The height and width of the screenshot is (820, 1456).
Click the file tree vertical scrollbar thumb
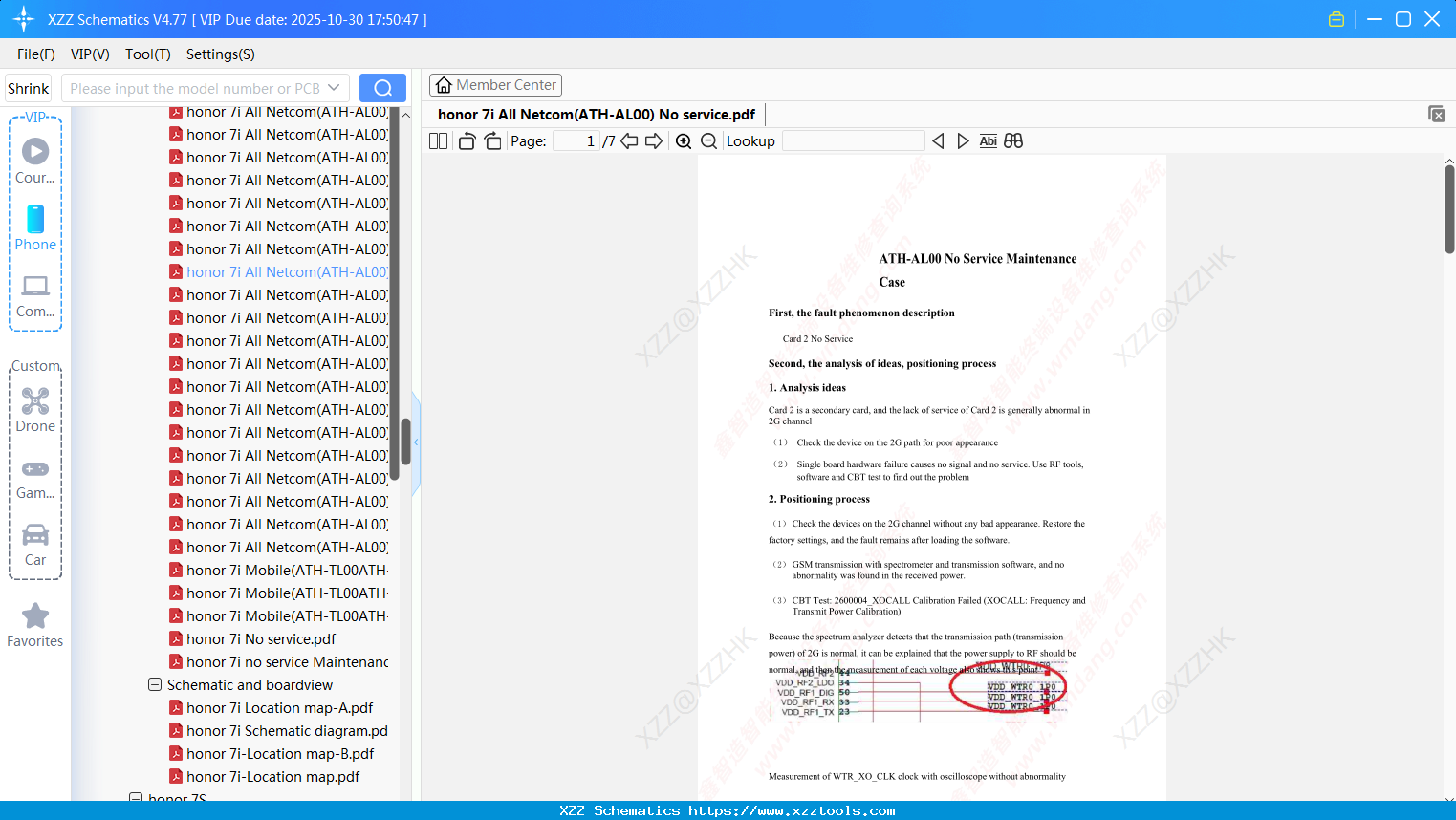(x=405, y=441)
